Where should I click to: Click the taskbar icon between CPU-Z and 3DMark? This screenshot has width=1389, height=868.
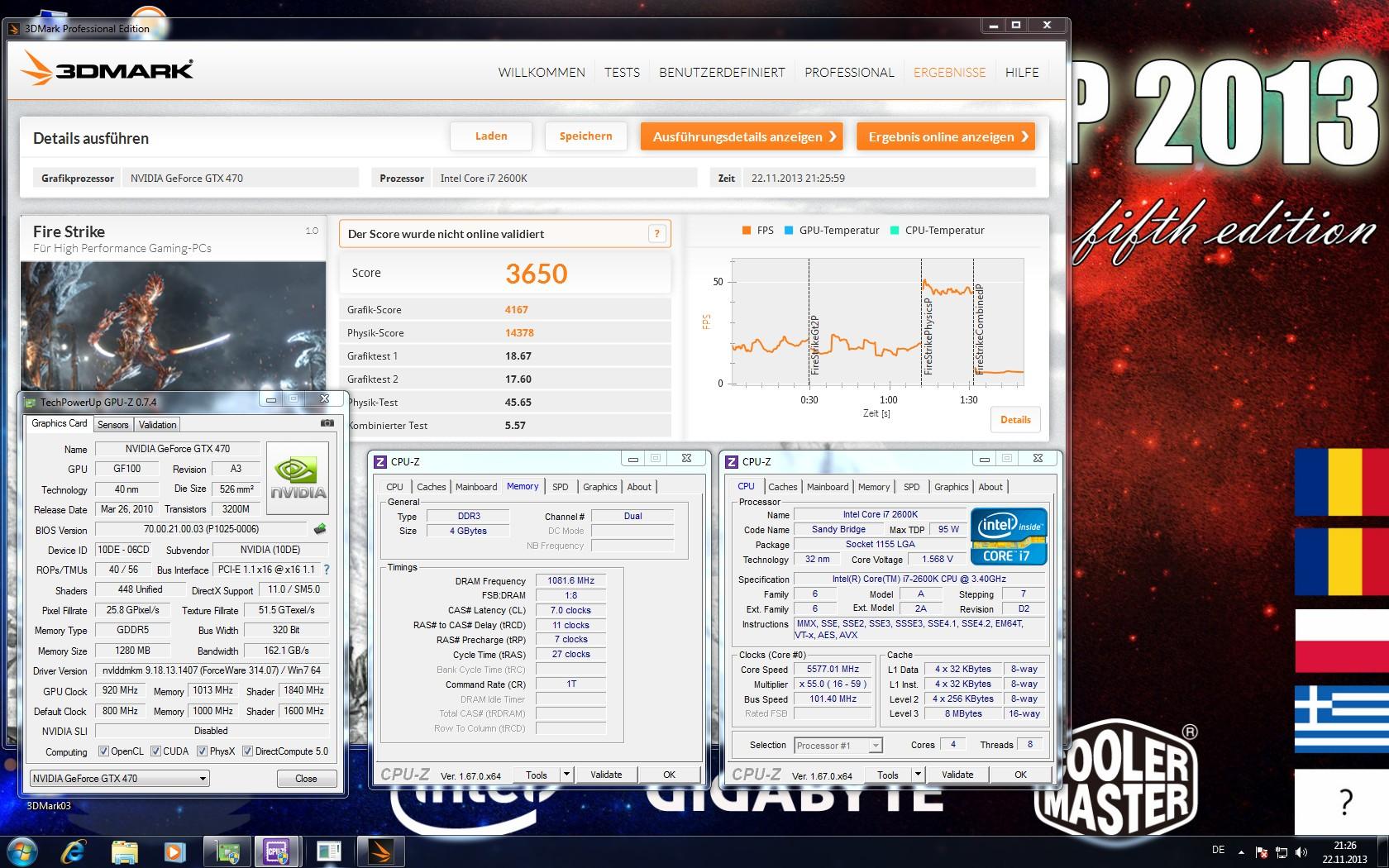[x=329, y=851]
